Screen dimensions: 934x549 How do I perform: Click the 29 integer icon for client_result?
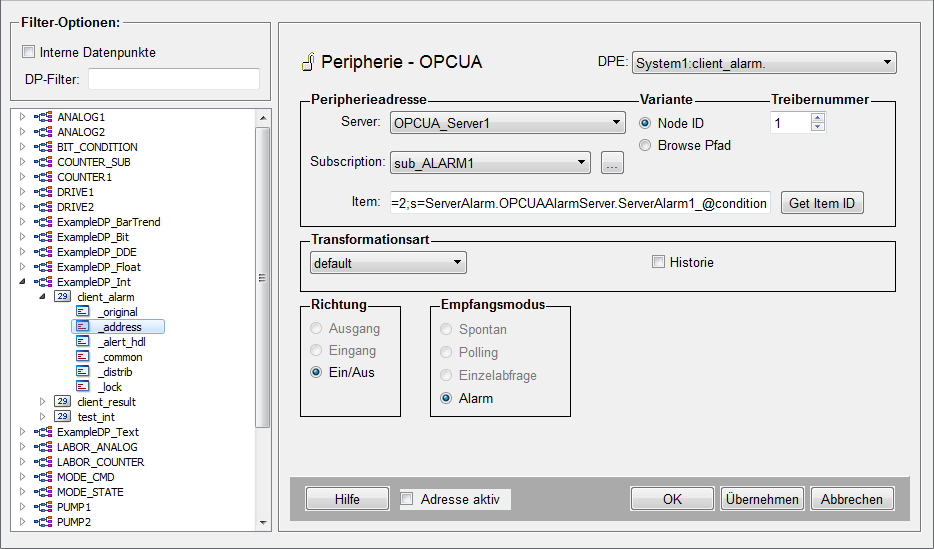pos(62,402)
